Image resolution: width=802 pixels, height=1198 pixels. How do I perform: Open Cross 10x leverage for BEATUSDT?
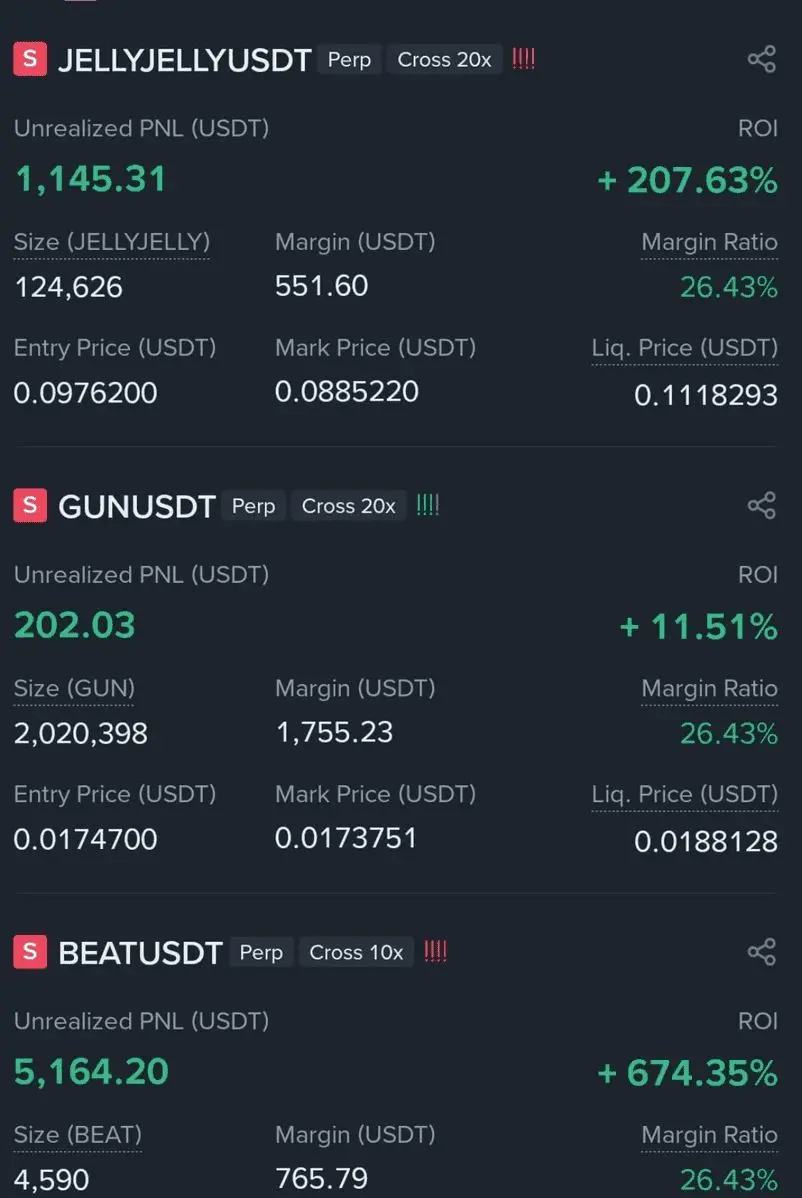pyautogui.click(x=356, y=952)
